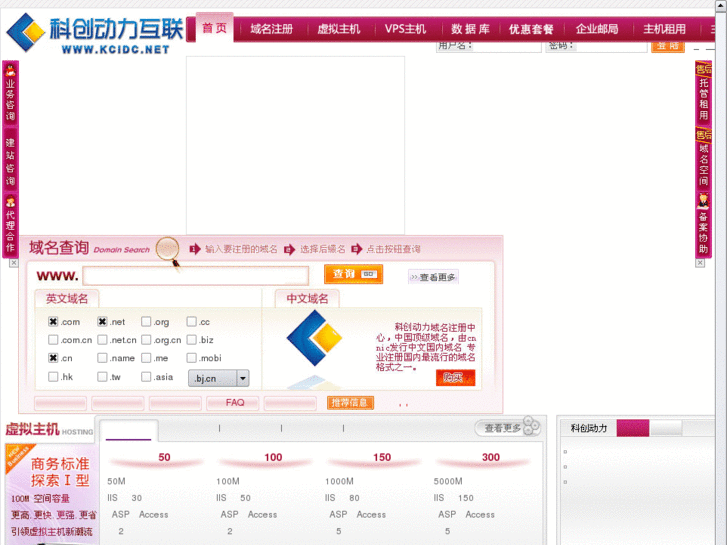Viewport: 727px width, 545px height.
Task: Click the 300 hosting plan heading
Action: point(491,457)
